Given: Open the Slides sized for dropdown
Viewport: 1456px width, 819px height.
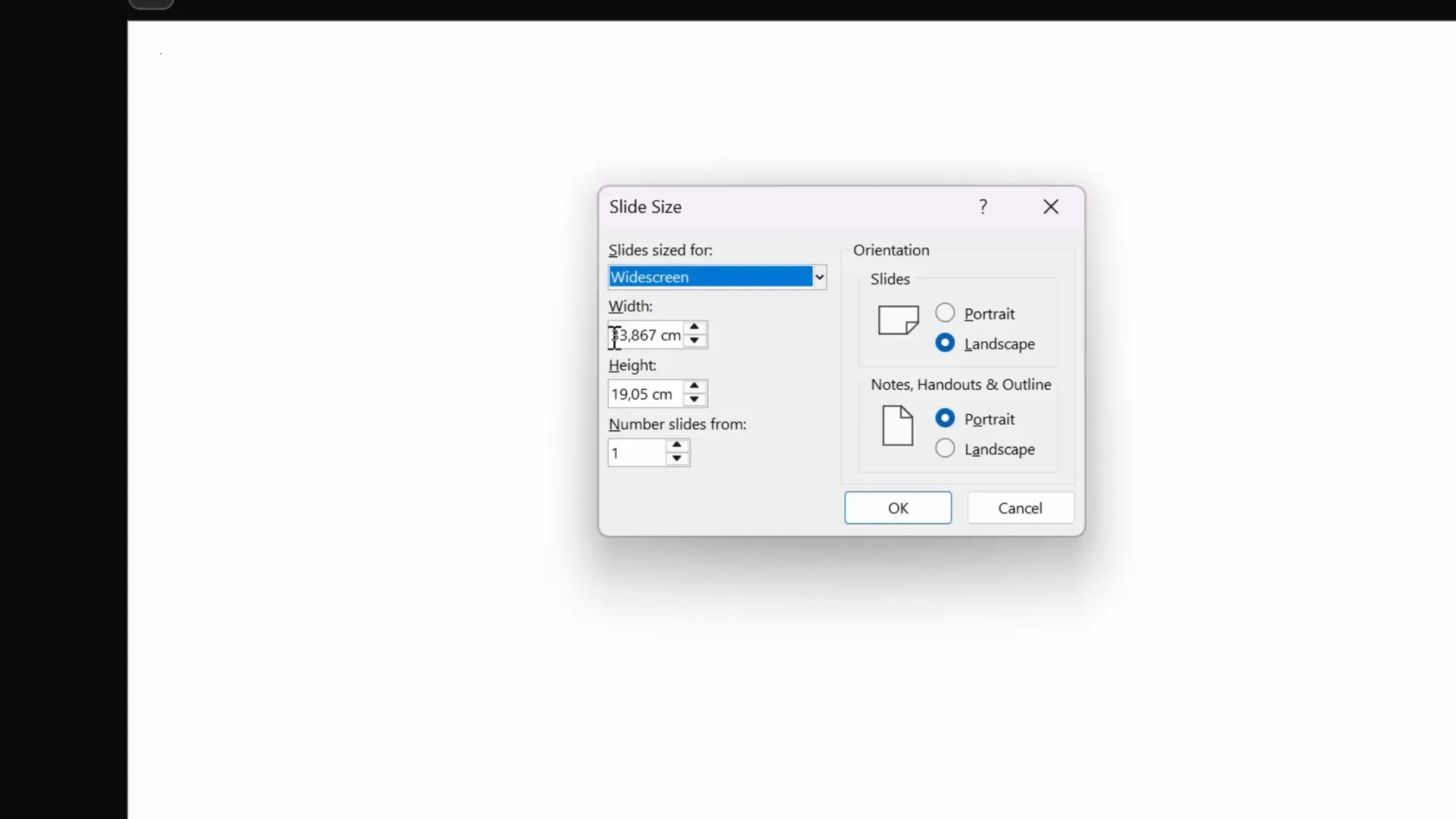Looking at the screenshot, I should point(820,276).
